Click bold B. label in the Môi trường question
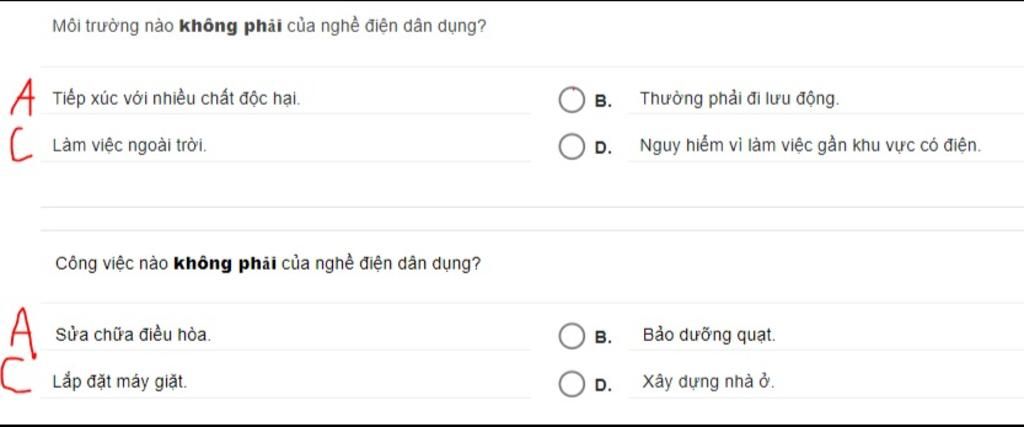 coord(603,101)
